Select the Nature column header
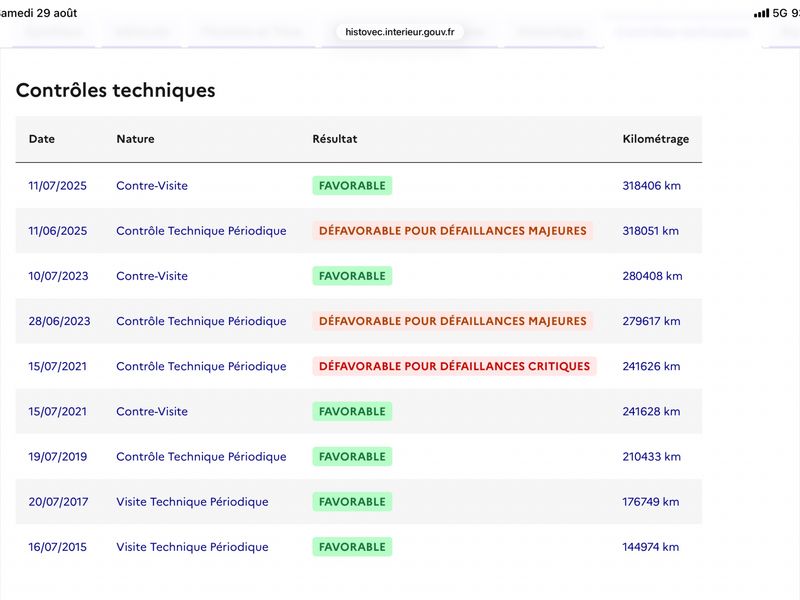The width and height of the screenshot is (800, 600). click(135, 139)
